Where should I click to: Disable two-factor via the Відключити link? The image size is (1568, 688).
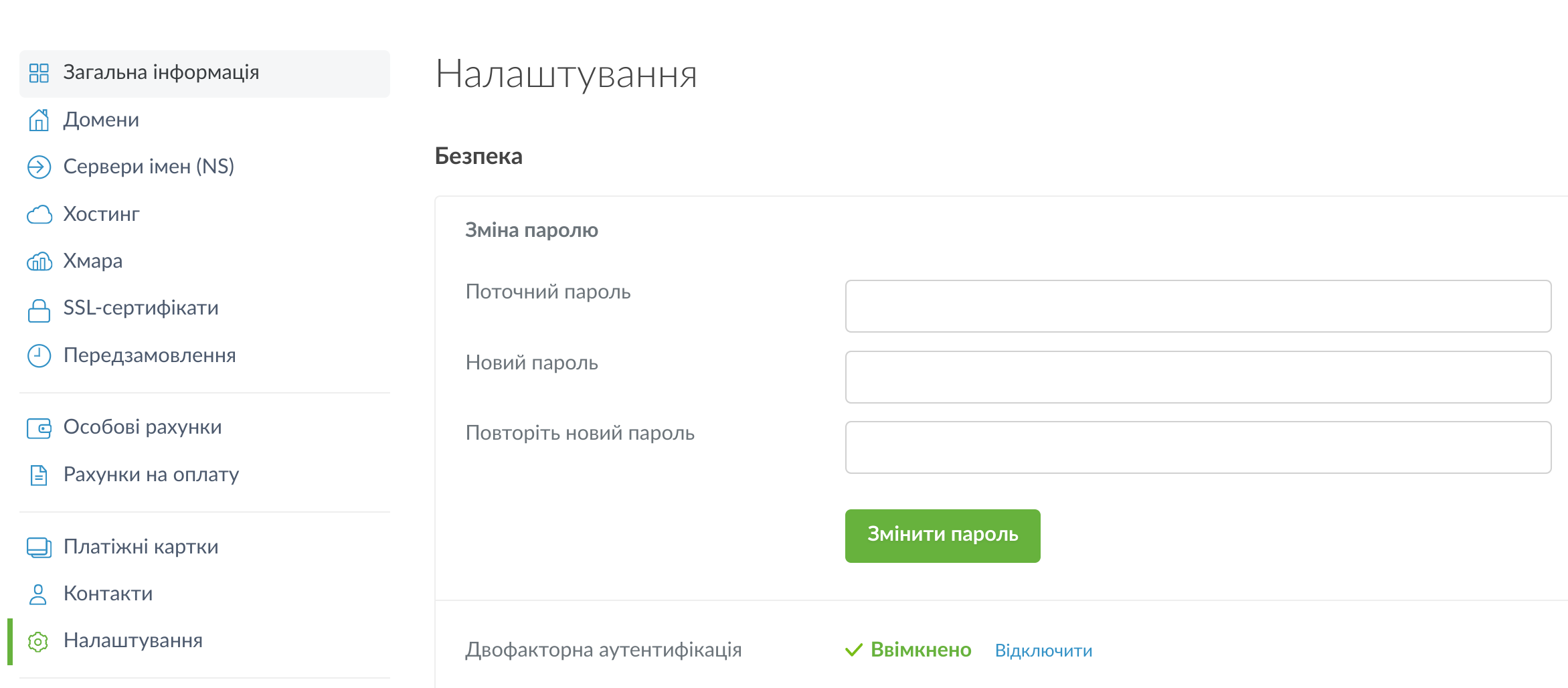coord(1043,651)
